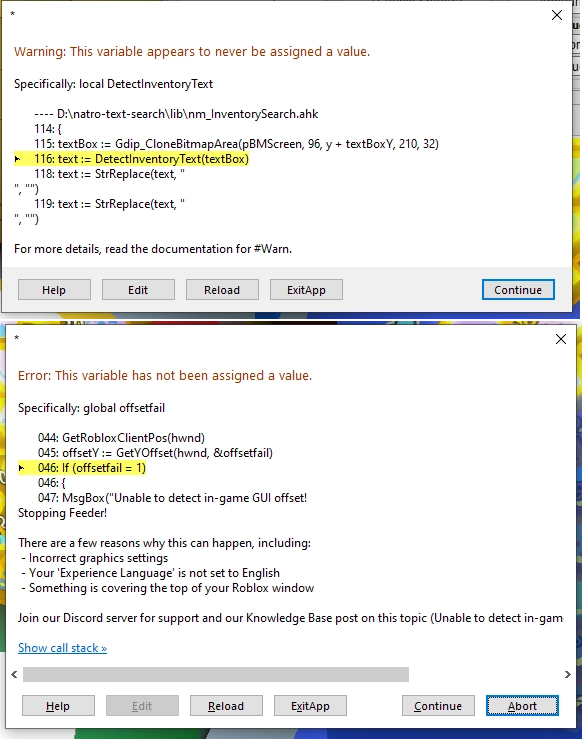Click 'Error: This variable has not been assigned' heading
582x744 pixels.
click(165, 376)
